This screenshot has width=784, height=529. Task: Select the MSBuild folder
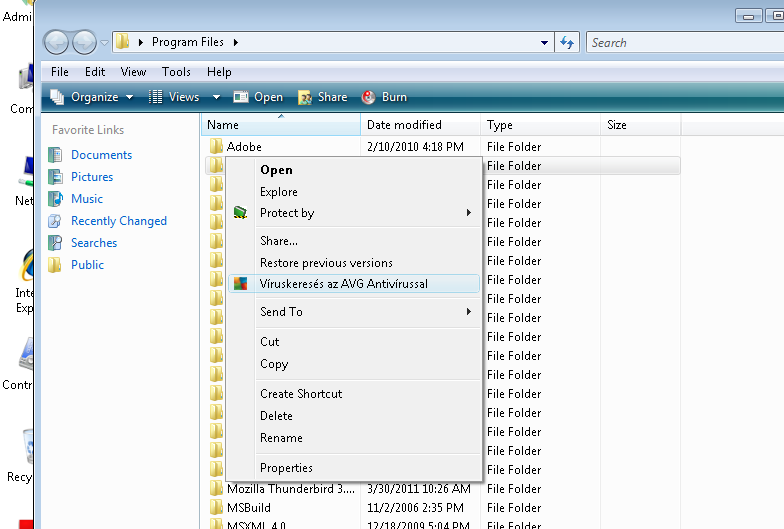tap(248, 508)
